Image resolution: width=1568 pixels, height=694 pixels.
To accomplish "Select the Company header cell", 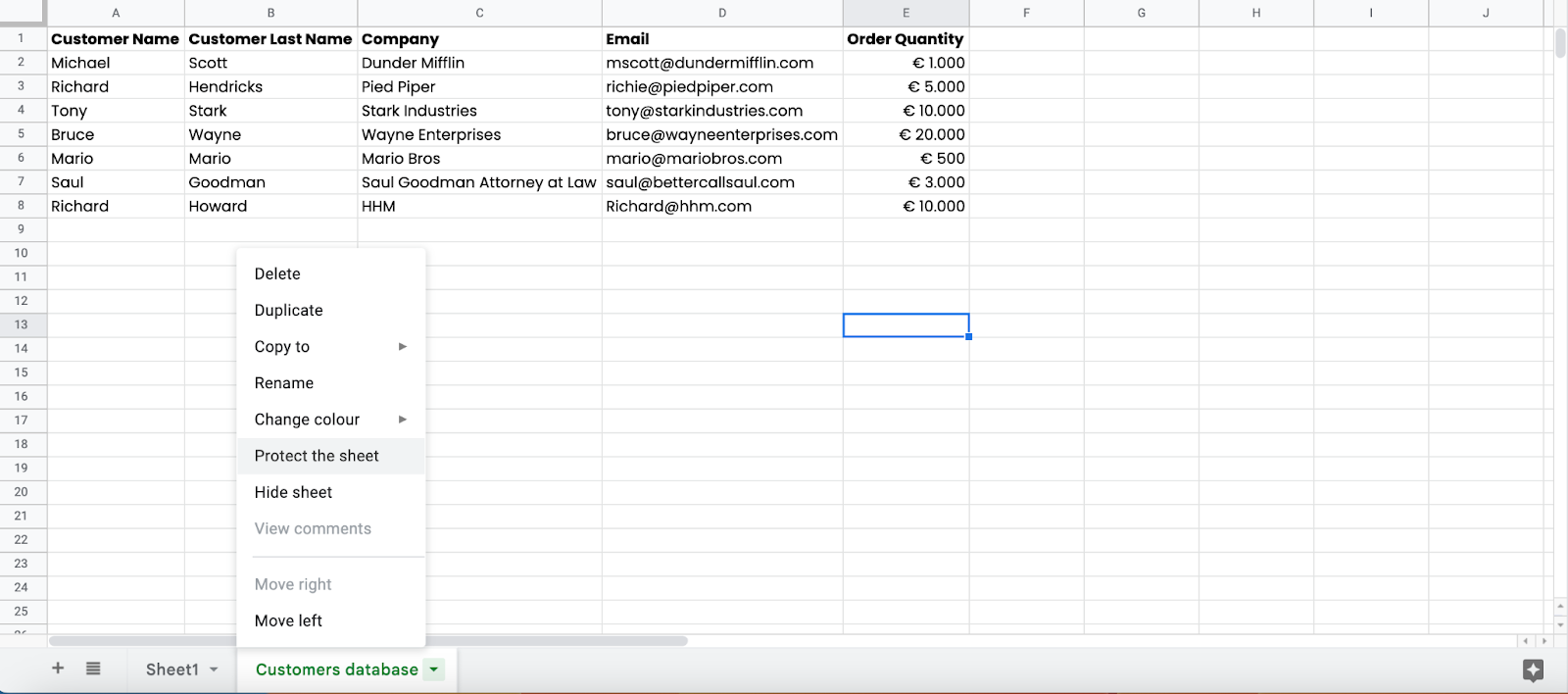I will point(480,39).
